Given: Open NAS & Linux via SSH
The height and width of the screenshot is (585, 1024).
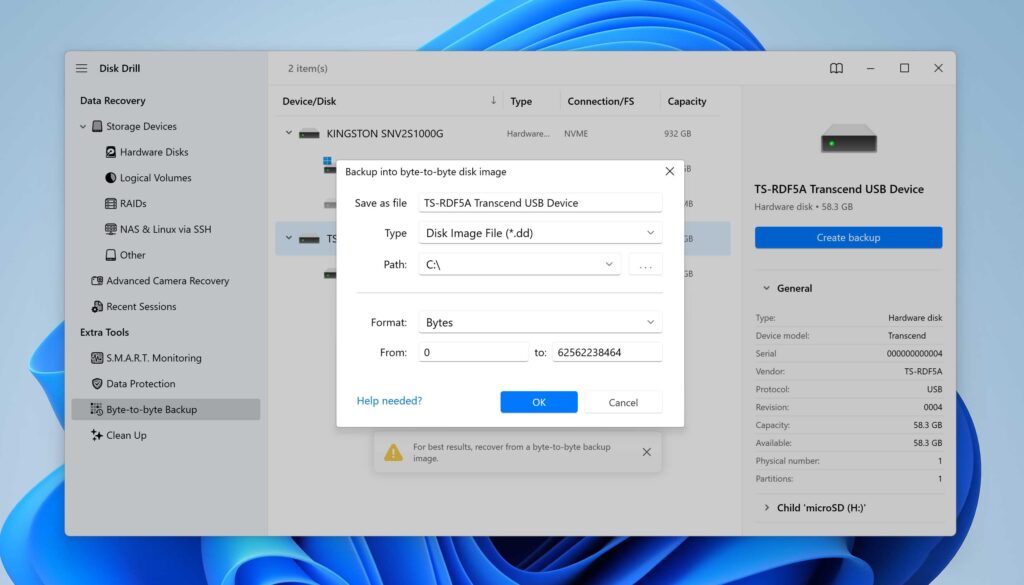Looking at the screenshot, I should [165, 229].
